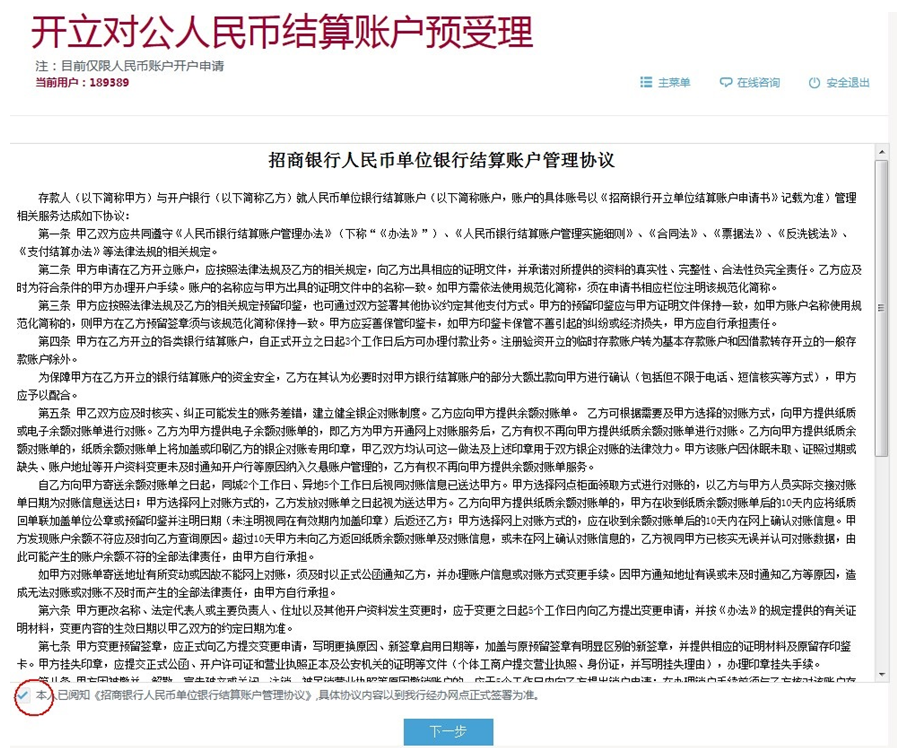Click the agreement scrollbar thumb
Image resolution: width=897 pixels, height=748 pixels.
pos(880,300)
